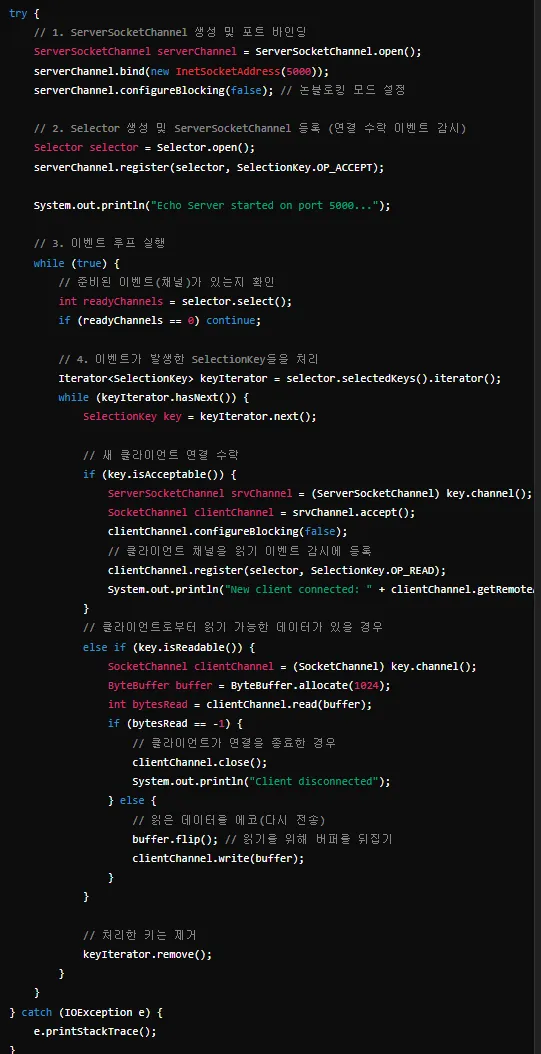The height and width of the screenshot is (1054, 541).
Task: Click the "keyIterator.remove();" line
Action: point(148,954)
